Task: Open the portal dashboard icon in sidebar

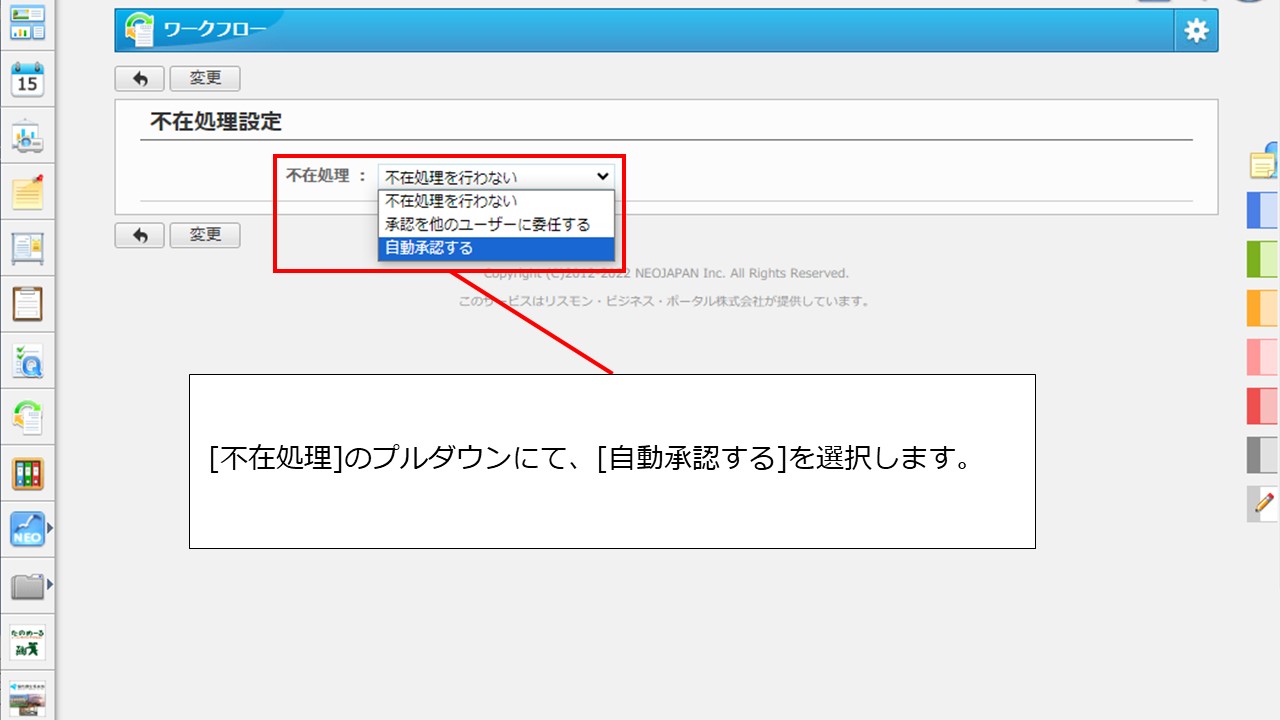Action: [x=27, y=22]
